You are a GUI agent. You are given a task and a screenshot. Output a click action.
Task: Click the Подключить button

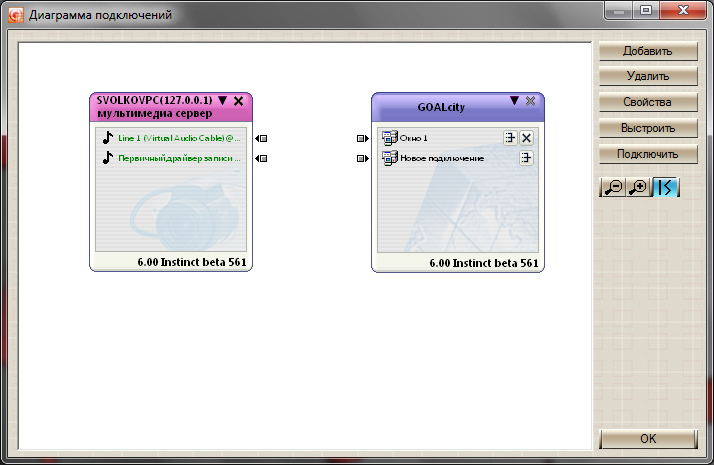tap(648, 154)
